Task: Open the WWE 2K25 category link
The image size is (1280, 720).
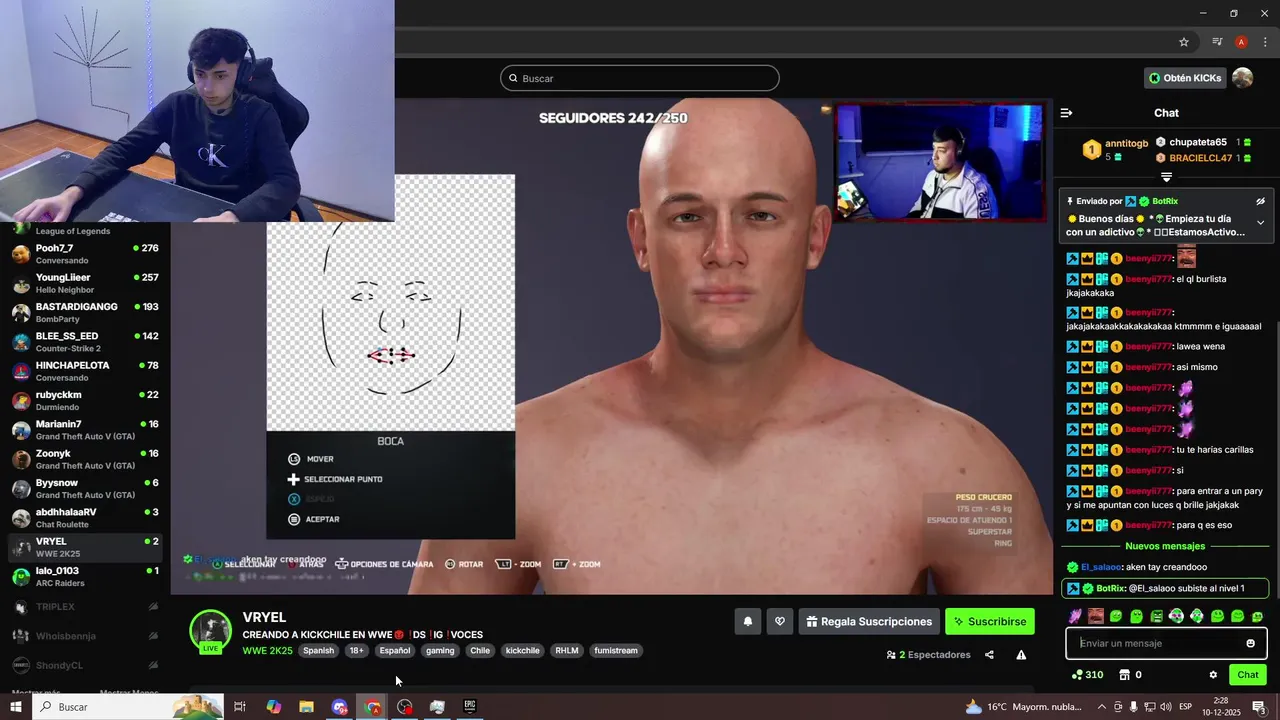Action: coord(267,650)
